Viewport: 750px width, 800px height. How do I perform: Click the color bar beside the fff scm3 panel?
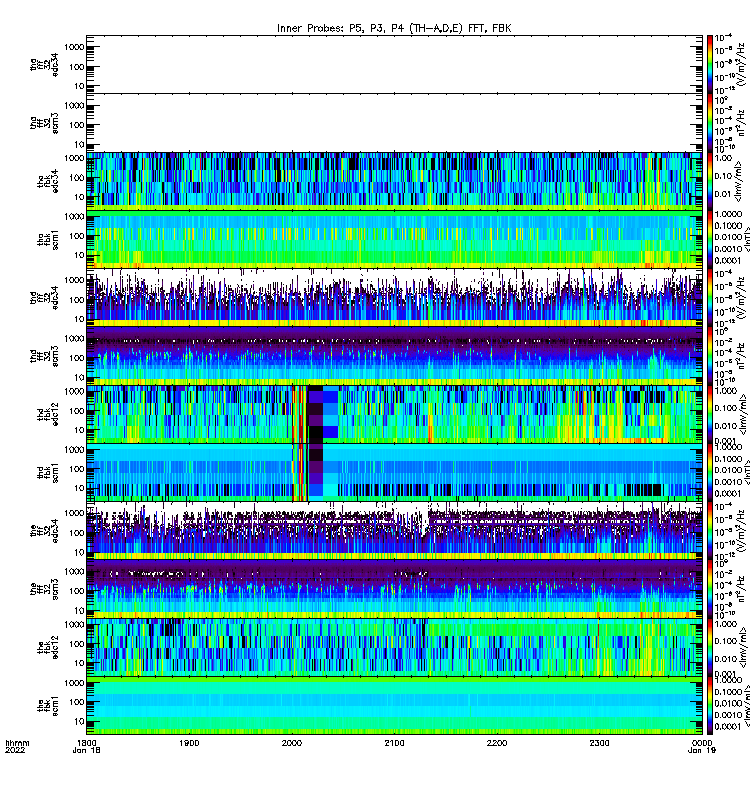(x=710, y=589)
